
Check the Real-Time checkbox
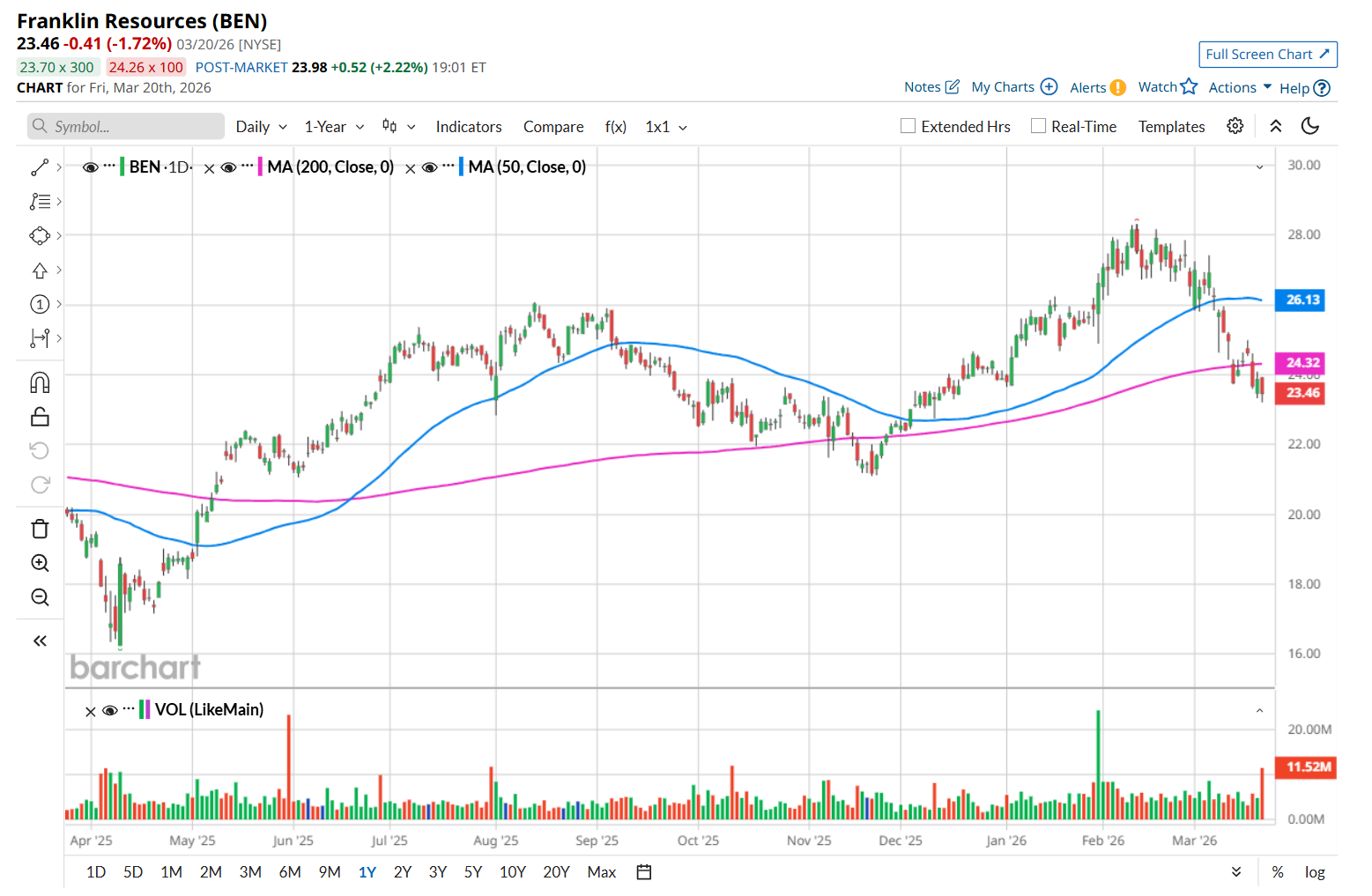pyautogui.click(x=1039, y=126)
